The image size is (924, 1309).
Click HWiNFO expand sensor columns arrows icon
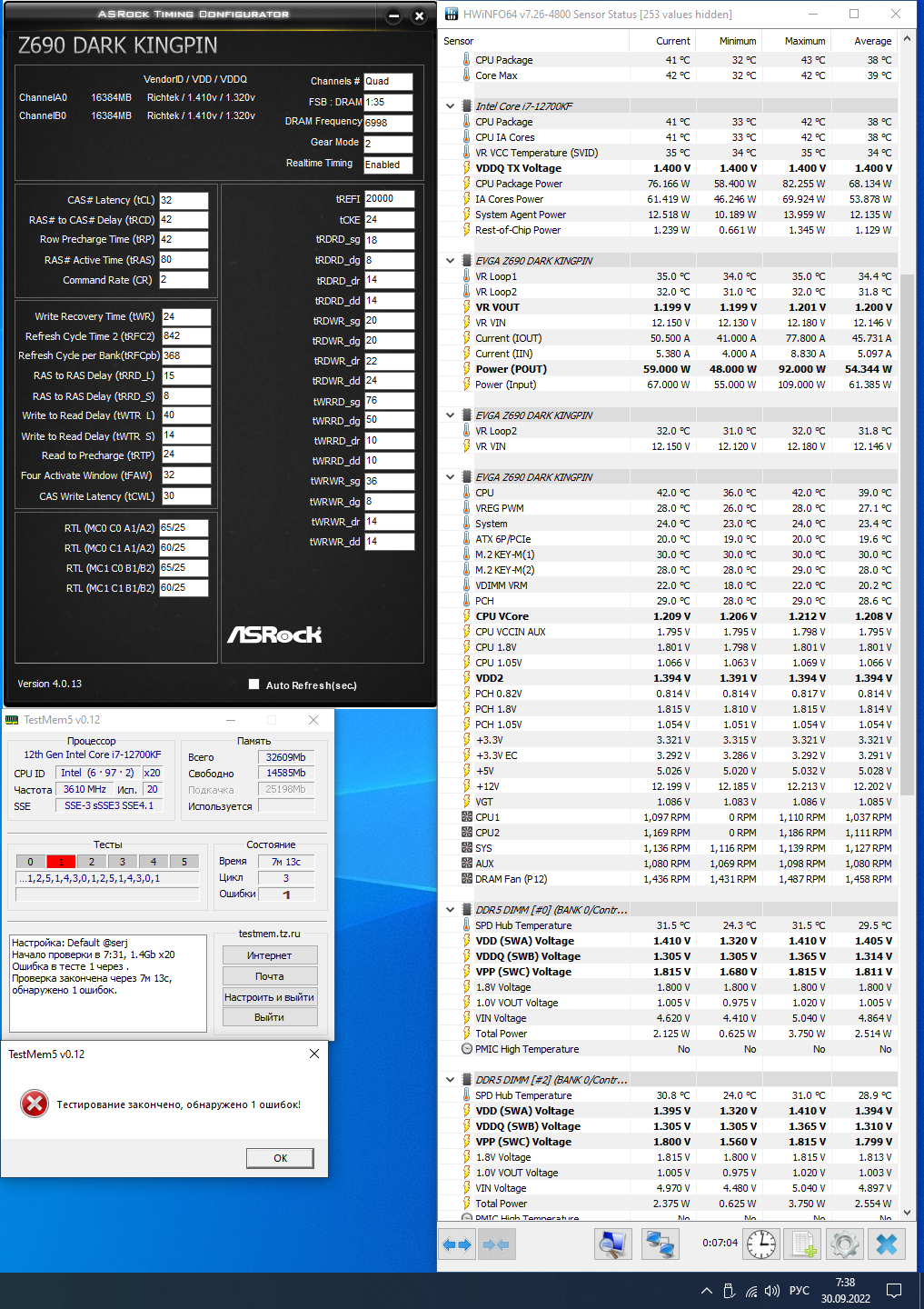tap(457, 1244)
